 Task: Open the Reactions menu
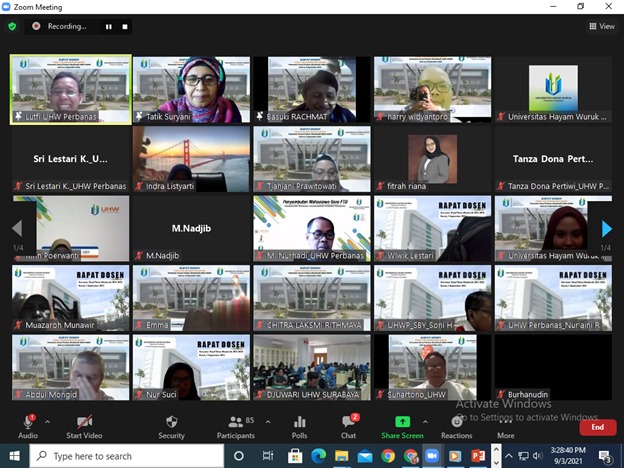pos(456,427)
